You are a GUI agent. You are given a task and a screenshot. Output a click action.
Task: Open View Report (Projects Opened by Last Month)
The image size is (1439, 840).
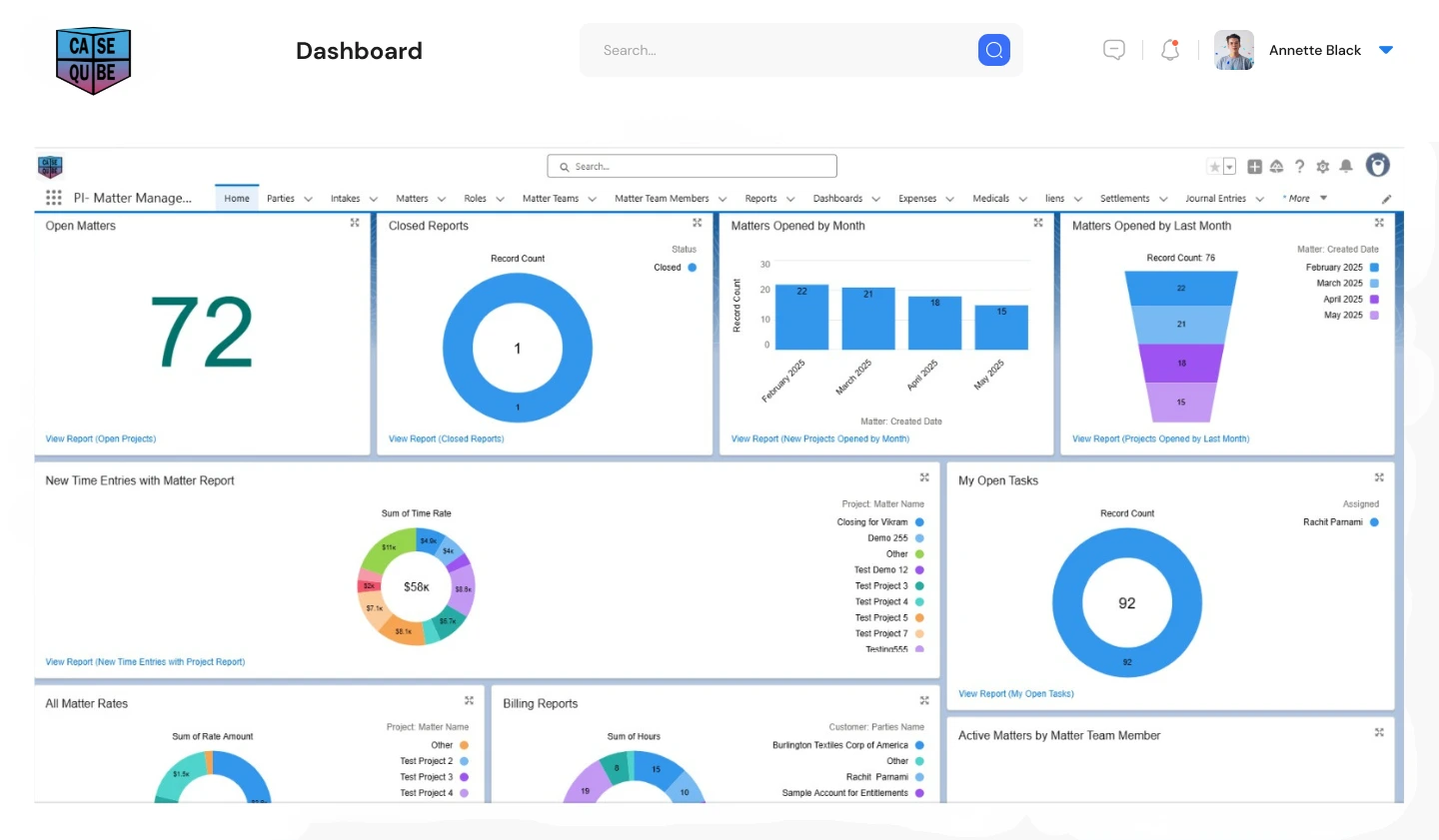coord(1160,438)
